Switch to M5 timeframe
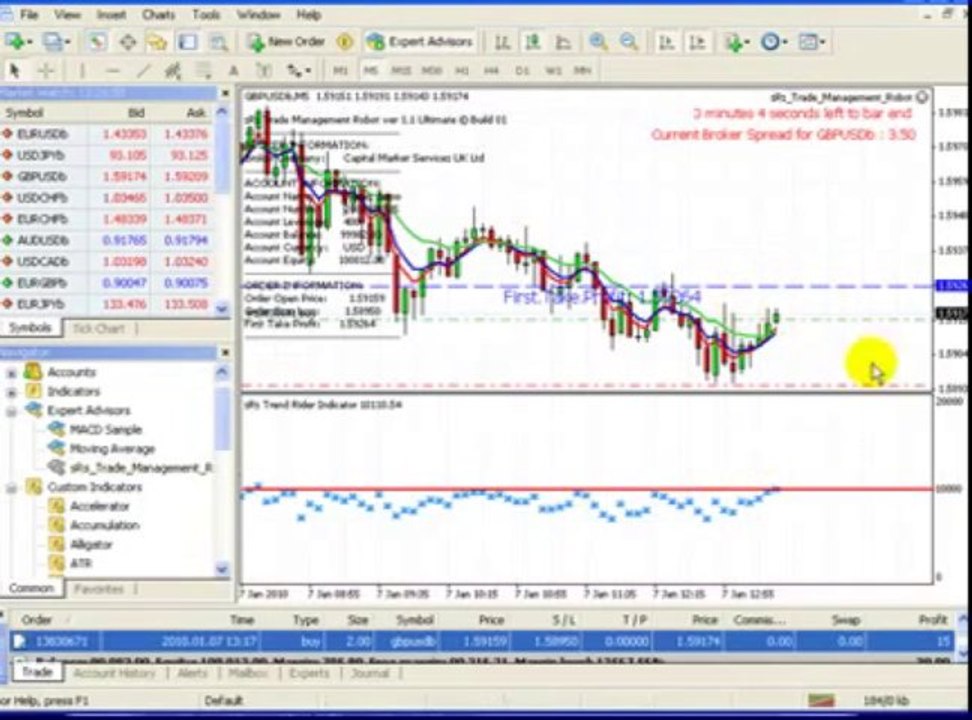Screen dimensions: 972x720 (370, 71)
